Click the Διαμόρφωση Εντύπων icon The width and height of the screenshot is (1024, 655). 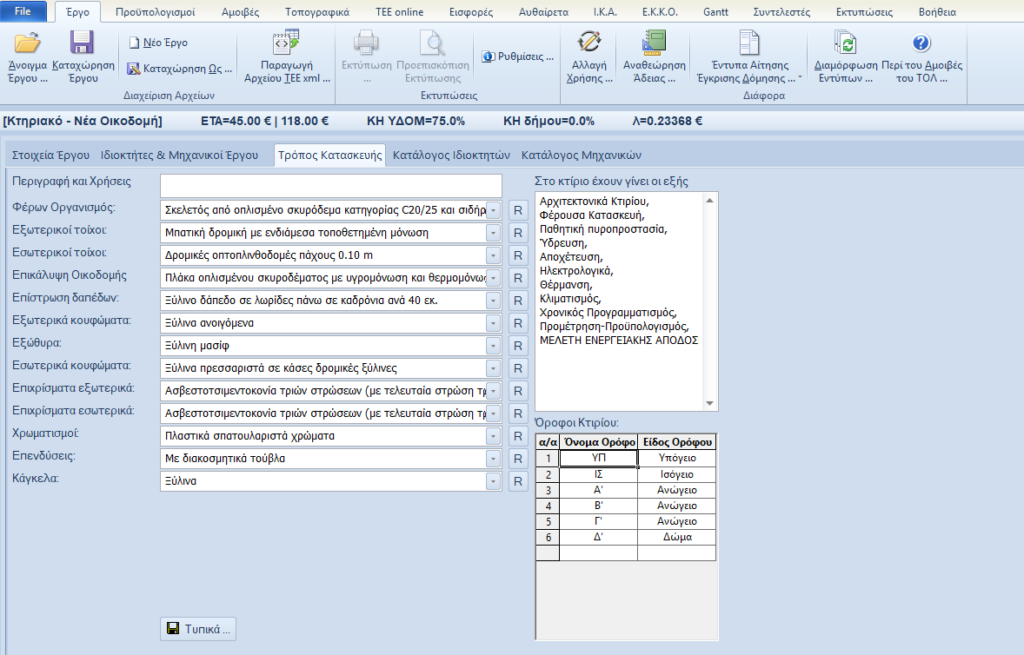(846, 43)
